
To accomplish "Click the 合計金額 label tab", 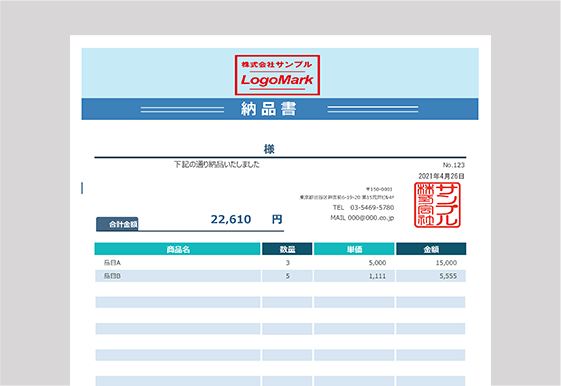I will click(x=117, y=224).
